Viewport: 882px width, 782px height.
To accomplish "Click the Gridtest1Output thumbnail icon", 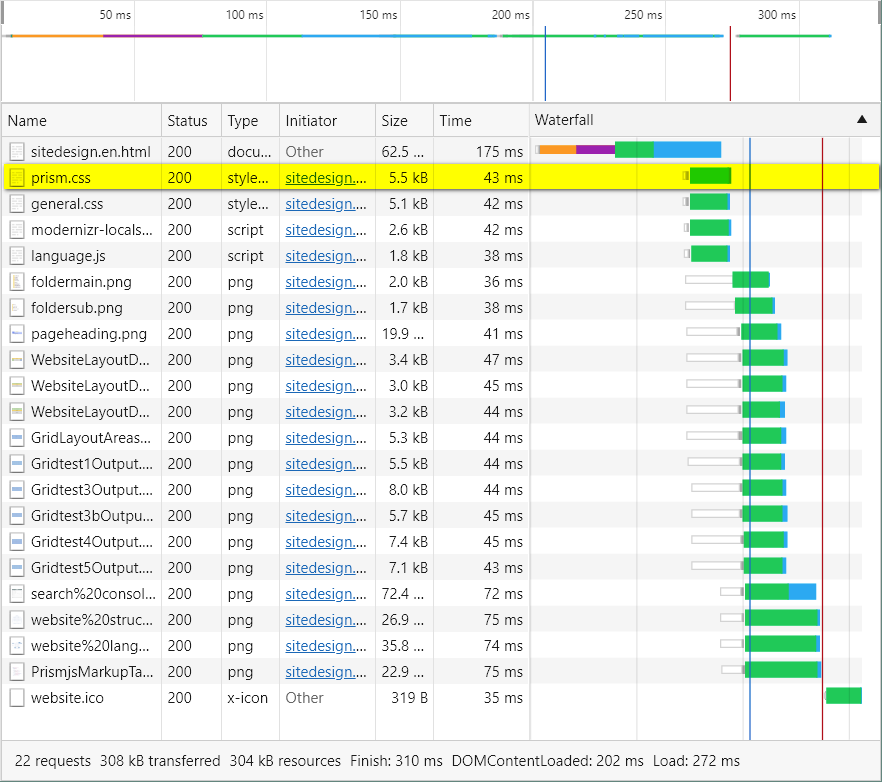I will tap(17, 464).
